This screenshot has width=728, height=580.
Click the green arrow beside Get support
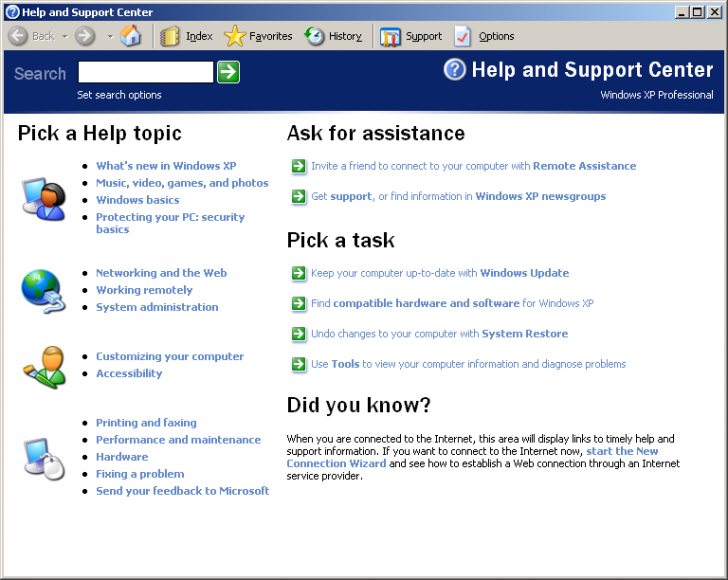click(299, 196)
